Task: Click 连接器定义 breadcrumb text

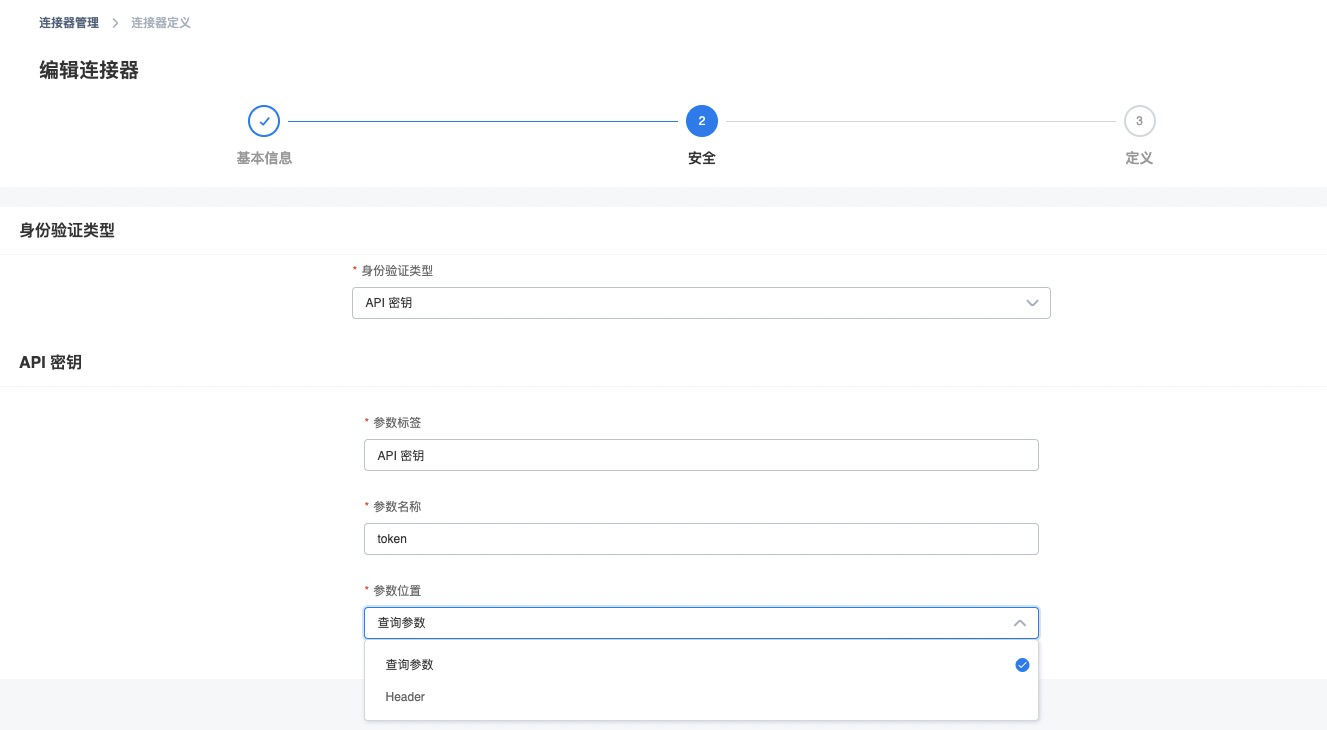Action: pyautogui.click(x=161, y=22)
